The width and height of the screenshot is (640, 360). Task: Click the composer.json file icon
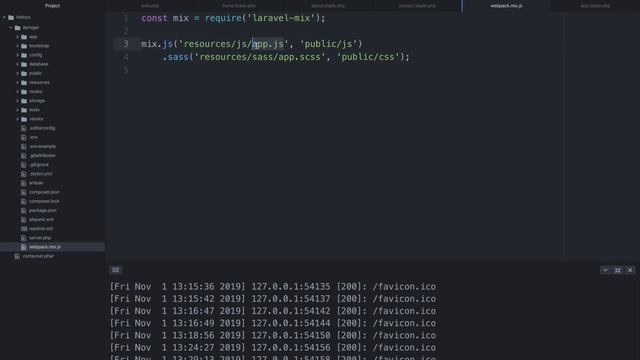[24, 192]
